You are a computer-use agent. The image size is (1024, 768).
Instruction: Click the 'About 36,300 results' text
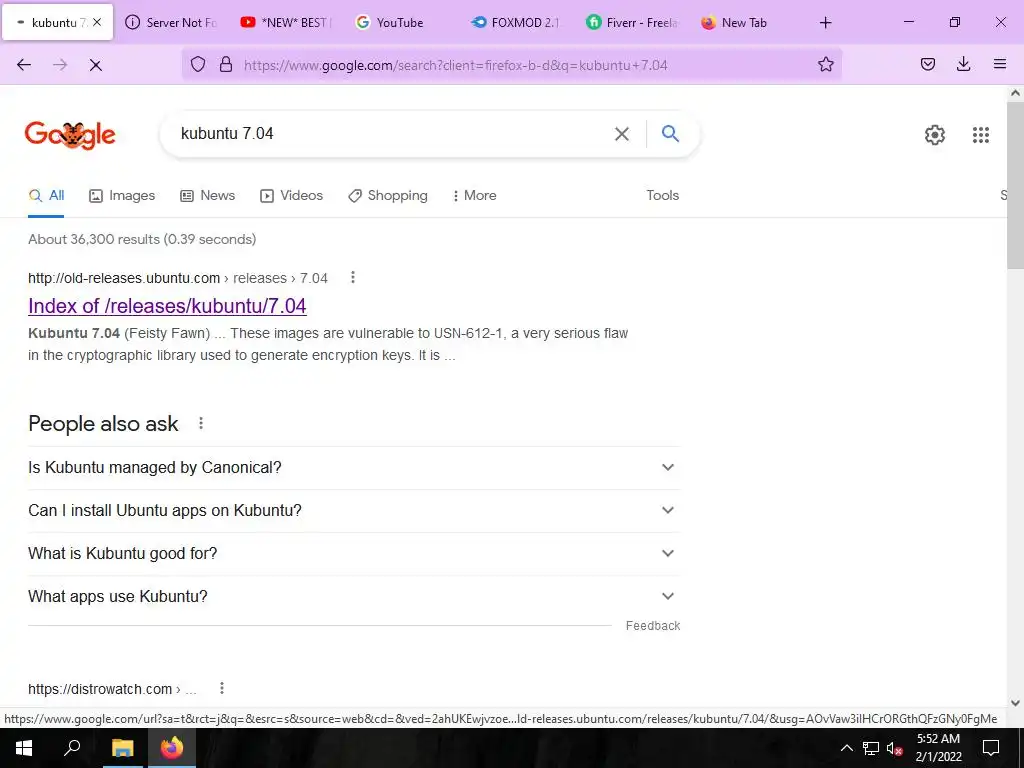pyautogui.click(x=142, y=239)
